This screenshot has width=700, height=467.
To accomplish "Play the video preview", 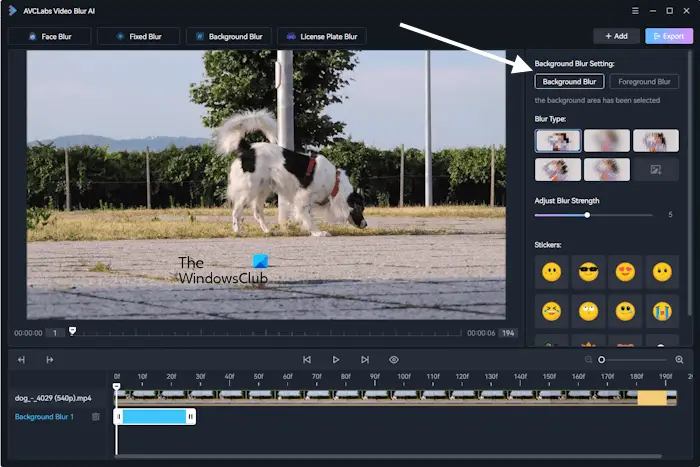I will (336, 359).
